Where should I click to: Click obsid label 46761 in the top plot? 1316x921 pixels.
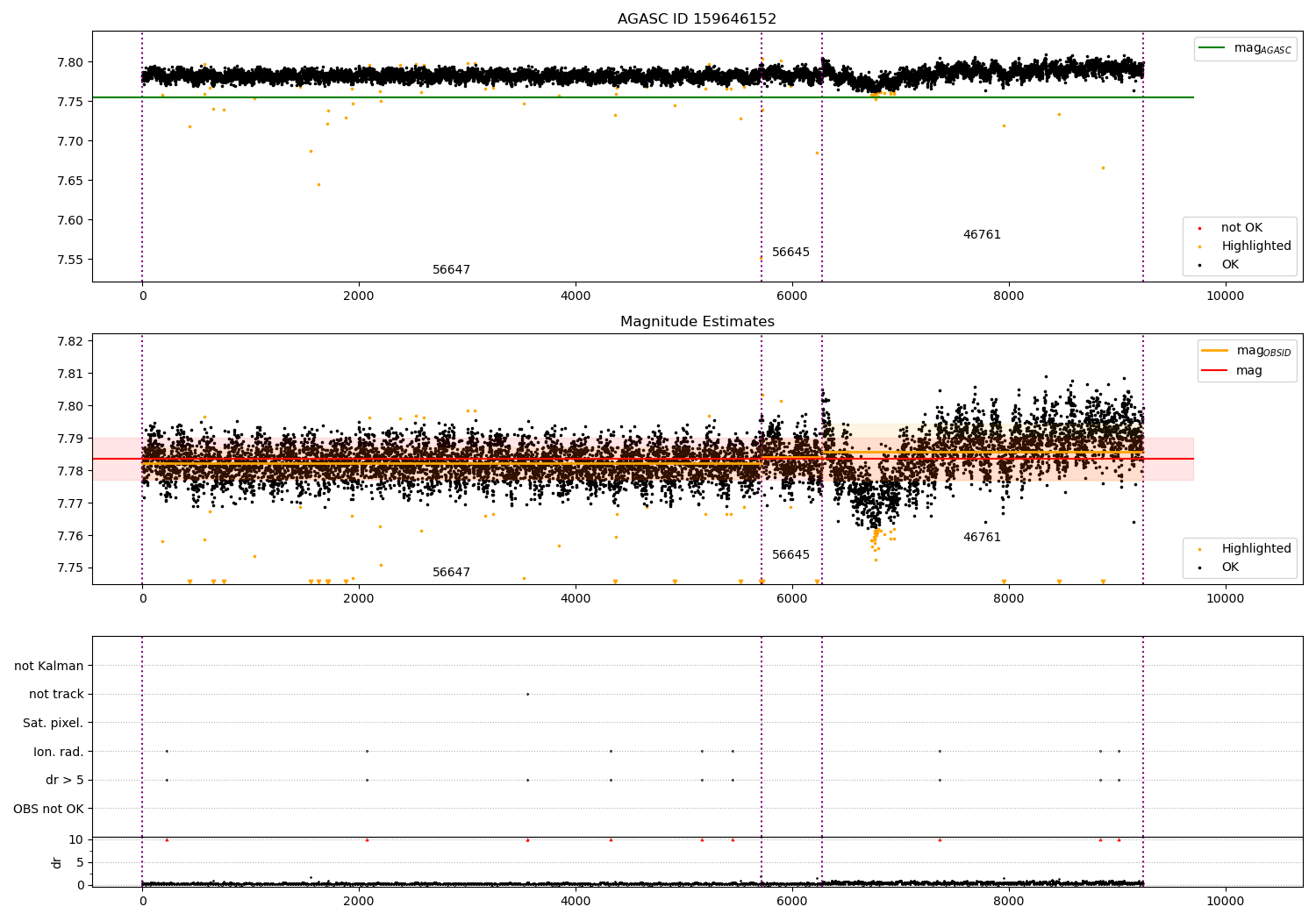point(982,234)
